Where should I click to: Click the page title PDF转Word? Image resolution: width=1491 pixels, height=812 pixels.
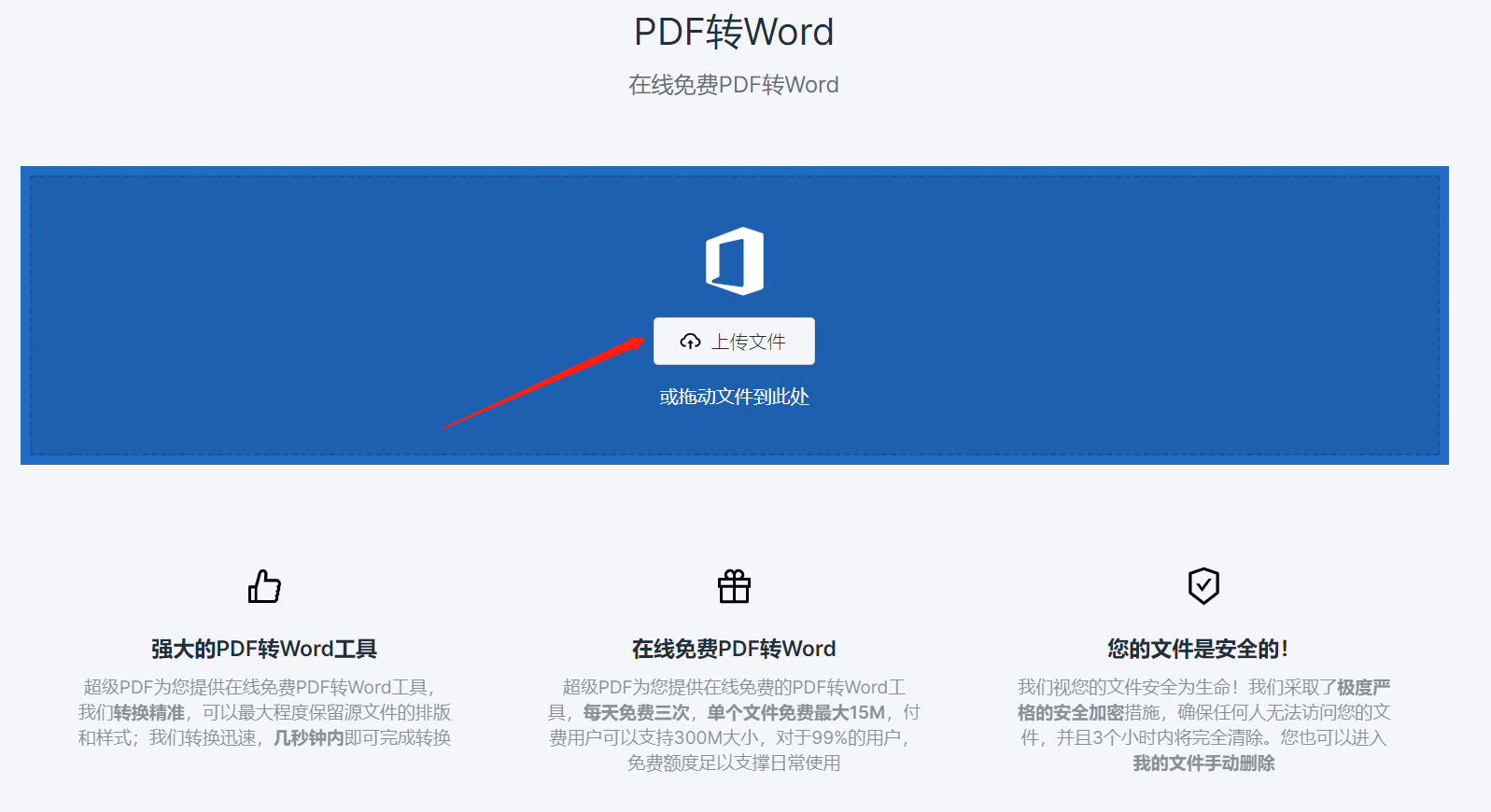tap(734, 32)
